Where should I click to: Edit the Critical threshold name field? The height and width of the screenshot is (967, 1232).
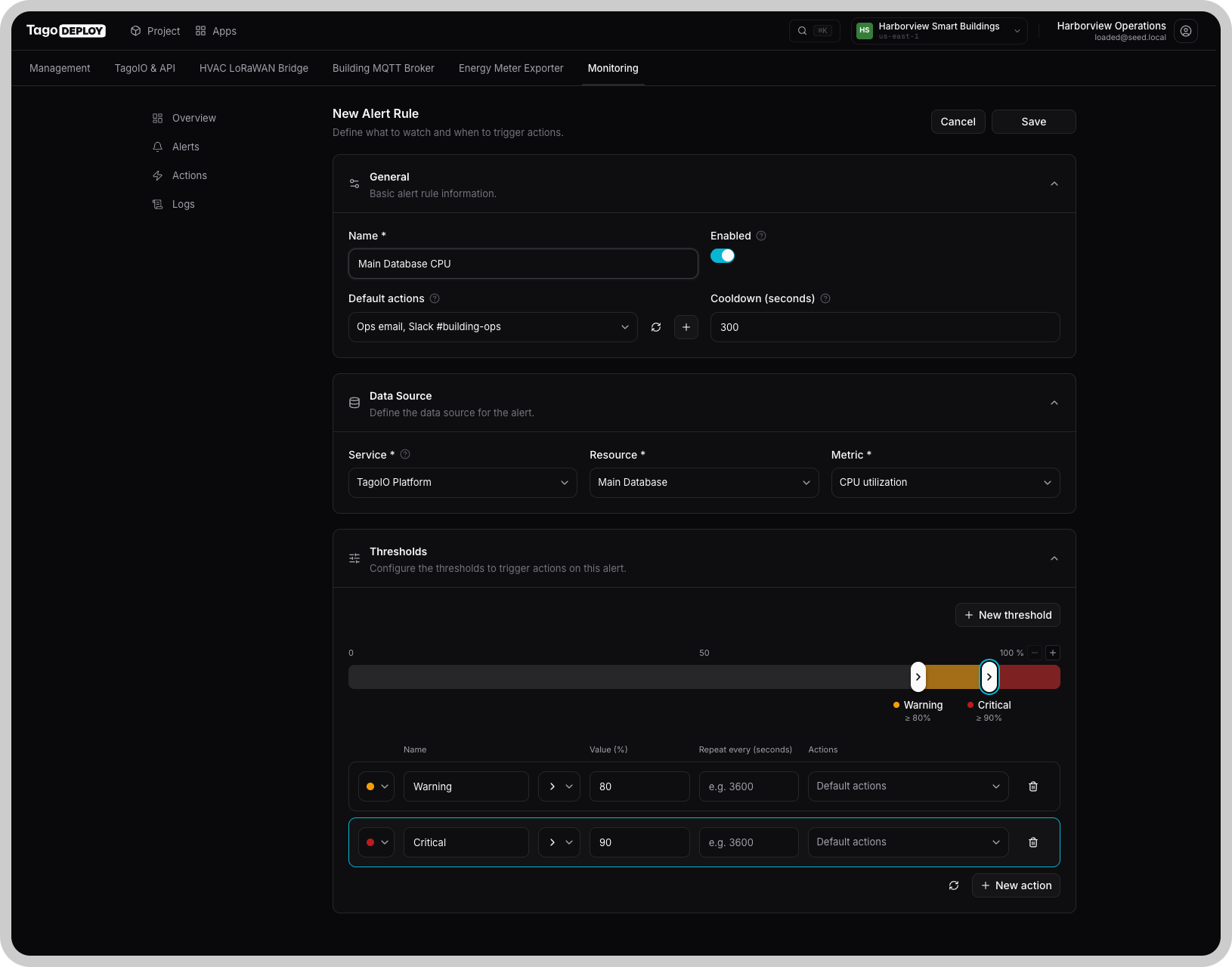[466, 842]
